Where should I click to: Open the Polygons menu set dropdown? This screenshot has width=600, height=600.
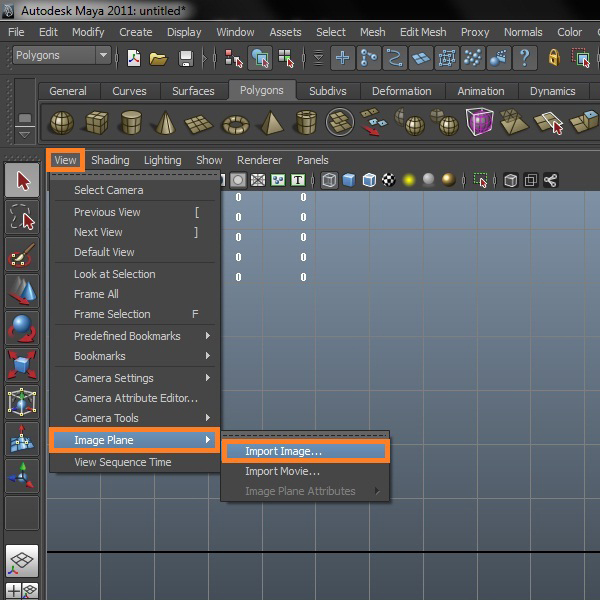click(62, 55)
